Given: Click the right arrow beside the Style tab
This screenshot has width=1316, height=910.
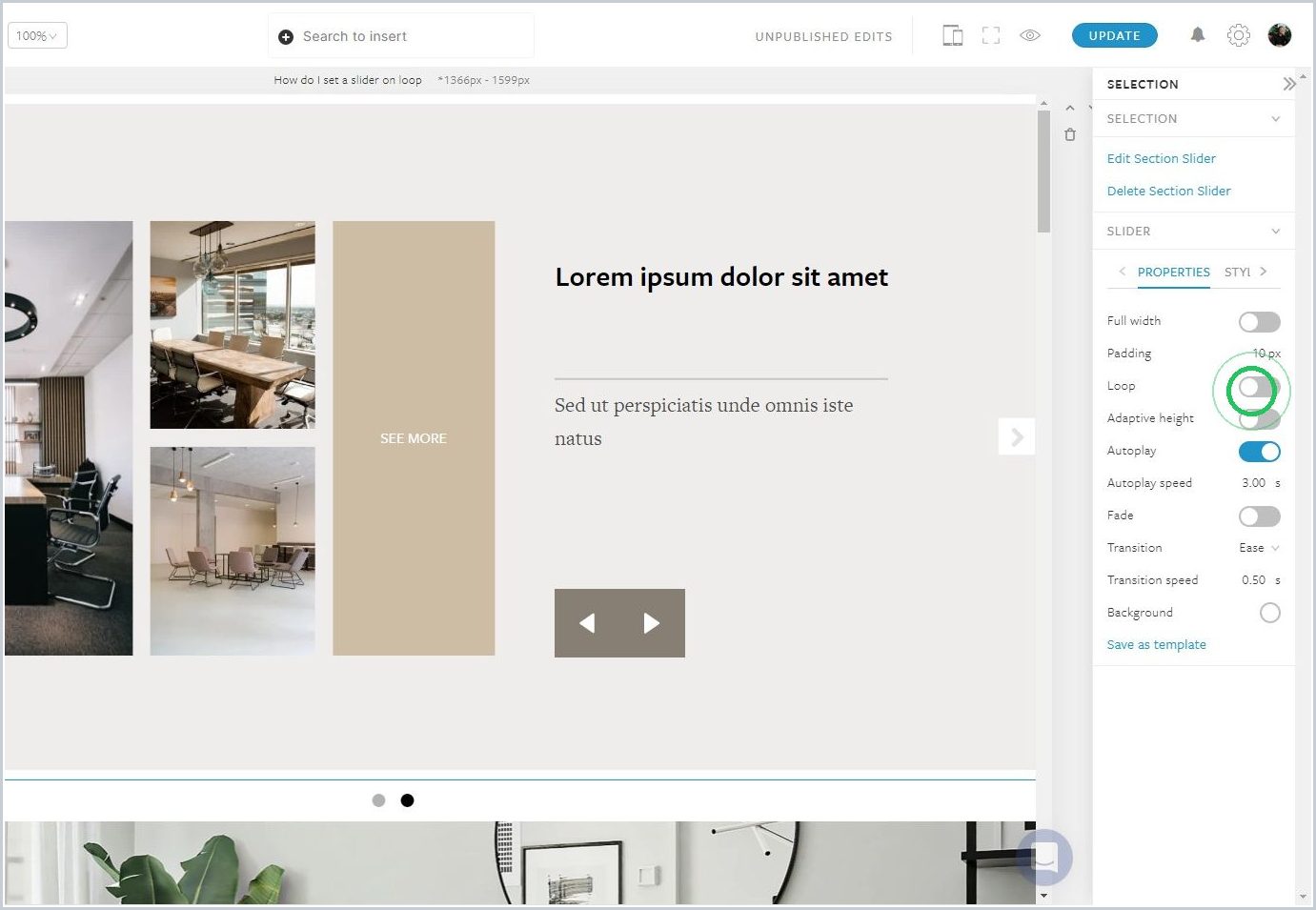Looking at the screenshot, I should click(1264, 272).
